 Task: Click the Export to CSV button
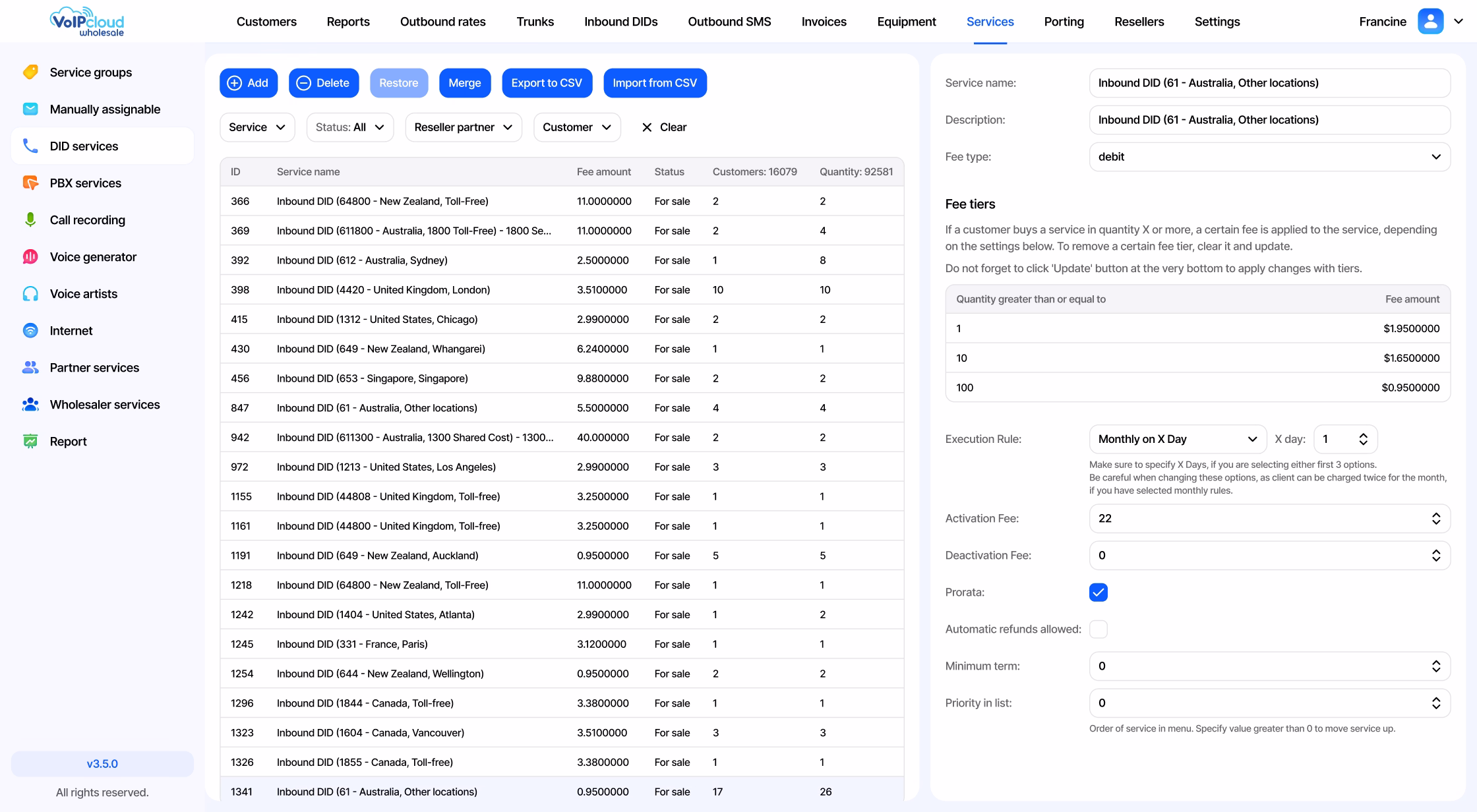tap(547, 83)
